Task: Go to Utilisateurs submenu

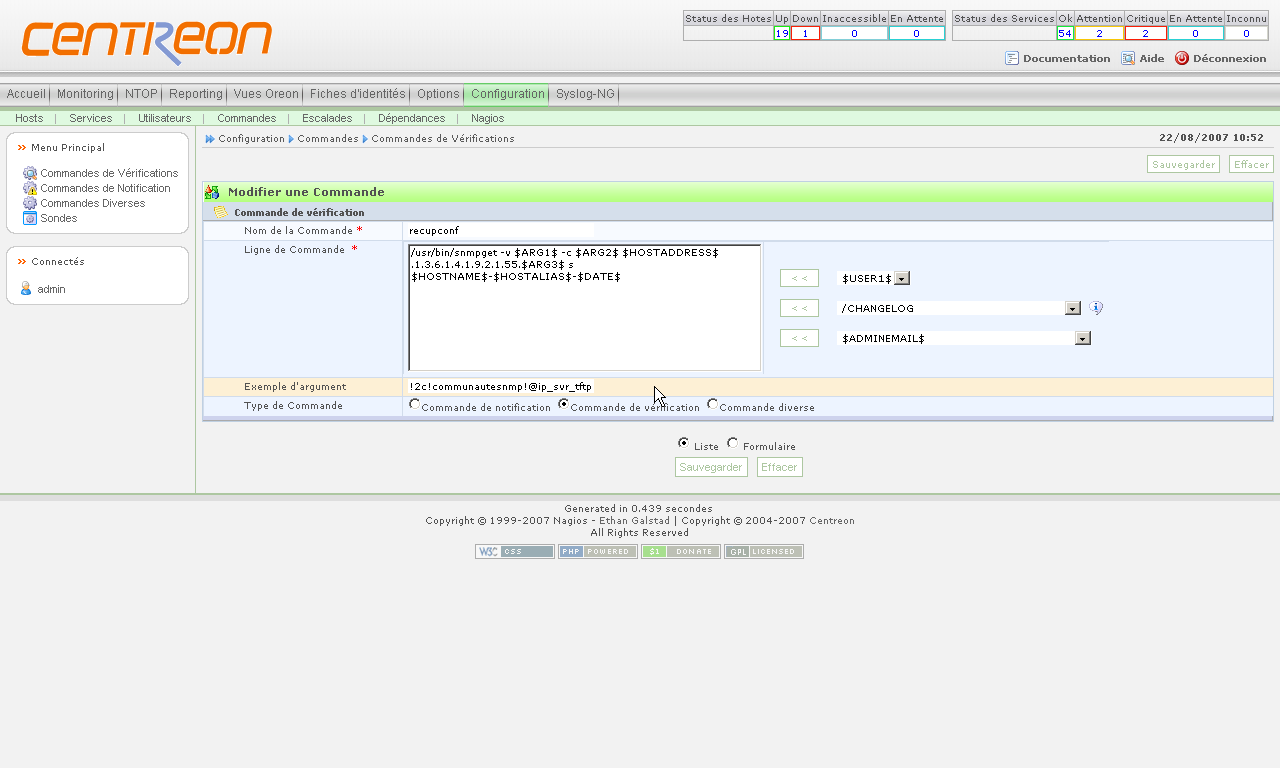Action: point(164,118)
